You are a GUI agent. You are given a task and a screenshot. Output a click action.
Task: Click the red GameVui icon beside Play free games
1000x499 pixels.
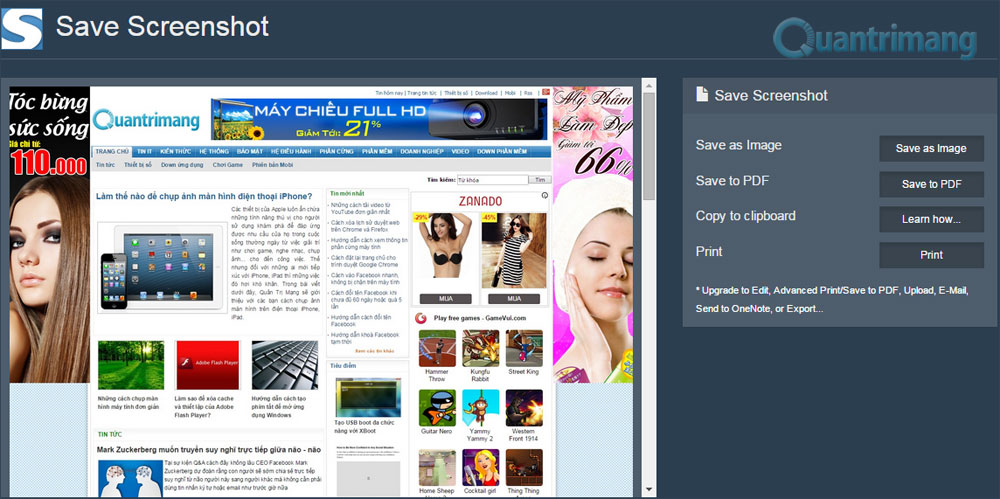[420, 318]
